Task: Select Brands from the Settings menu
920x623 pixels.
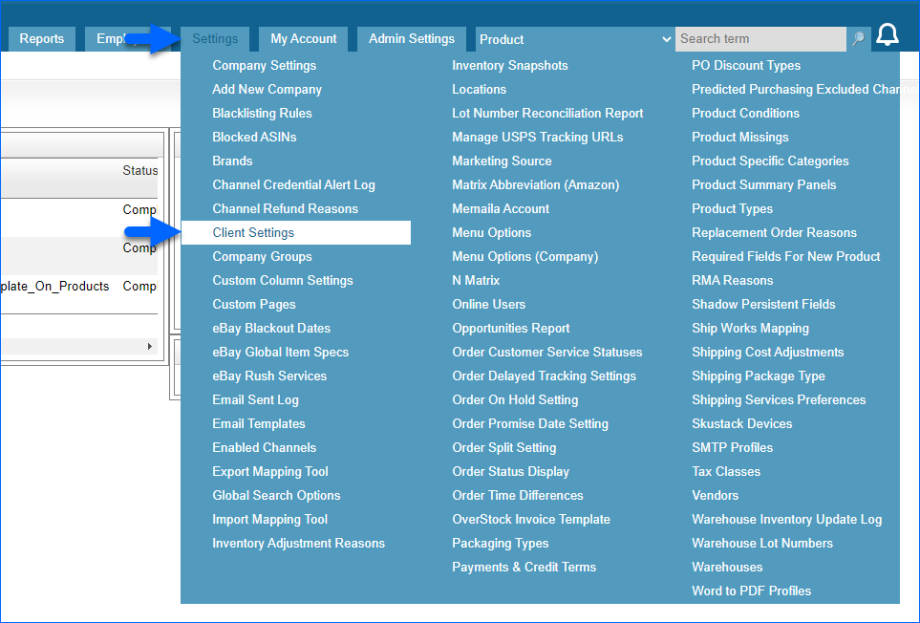Action: pyautogui.click(x=231, y=161)
